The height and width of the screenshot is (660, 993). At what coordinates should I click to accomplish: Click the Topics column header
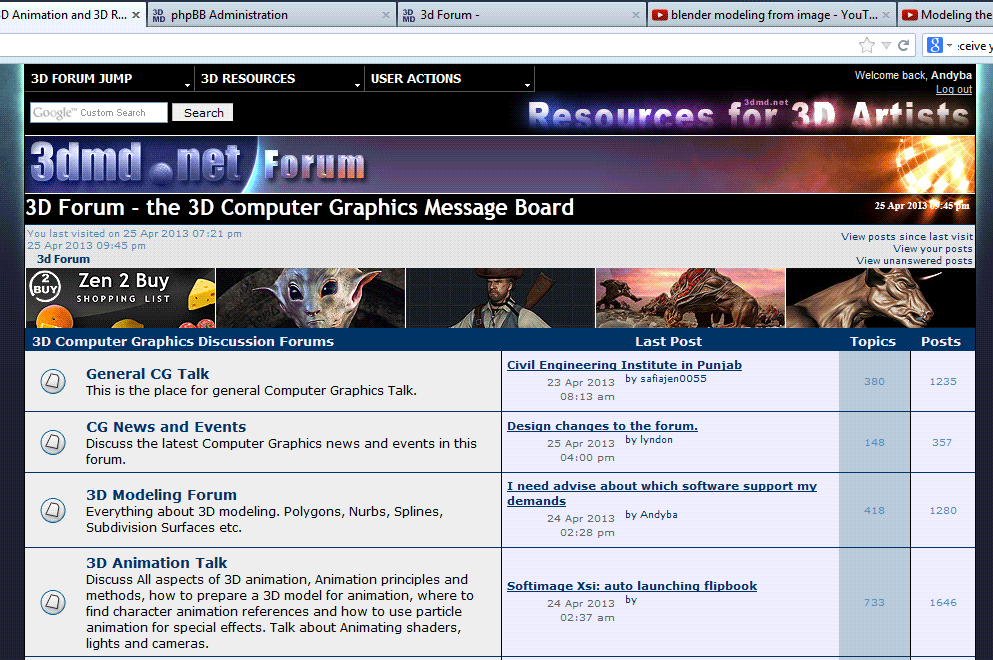point(873,341)
